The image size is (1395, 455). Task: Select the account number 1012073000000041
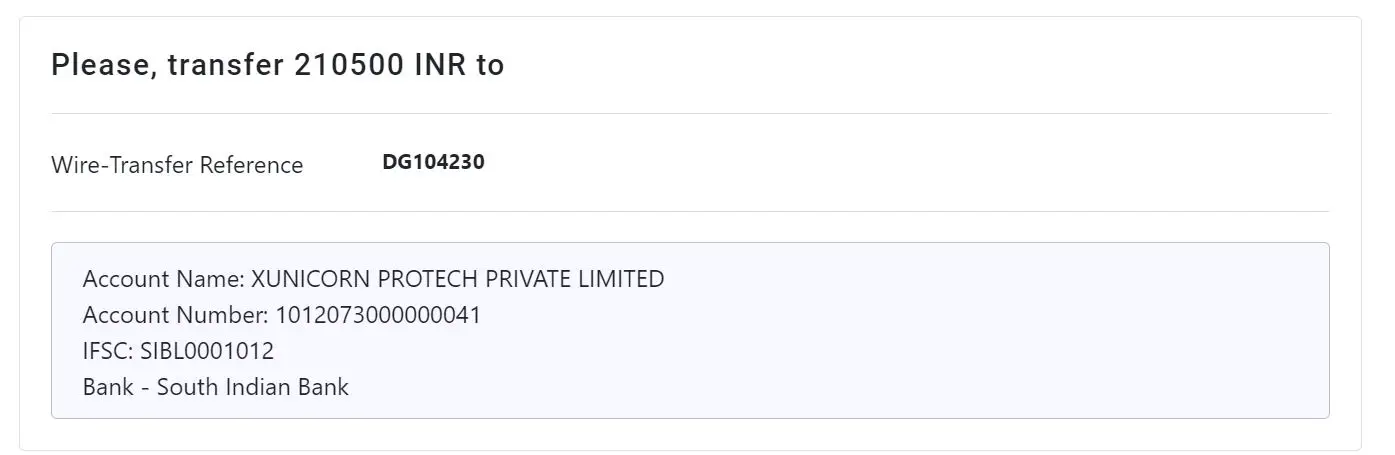click(x=378, y=315)
